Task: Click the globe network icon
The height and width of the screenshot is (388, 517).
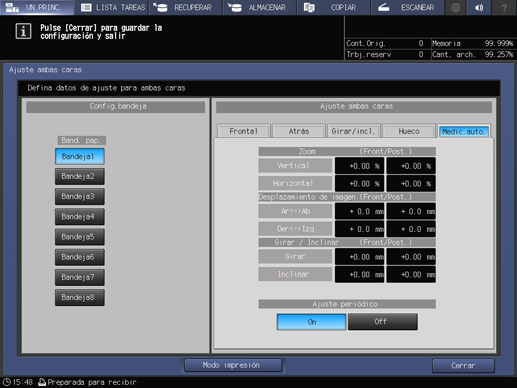Action: pyautogui.click(x=456, y=7)
